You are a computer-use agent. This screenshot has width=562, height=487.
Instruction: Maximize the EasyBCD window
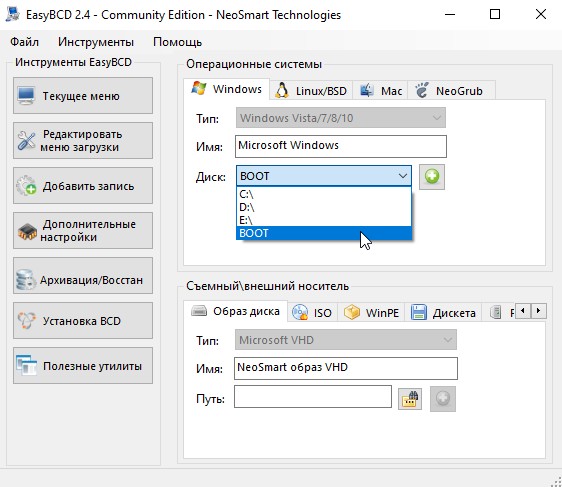(495, 15)
